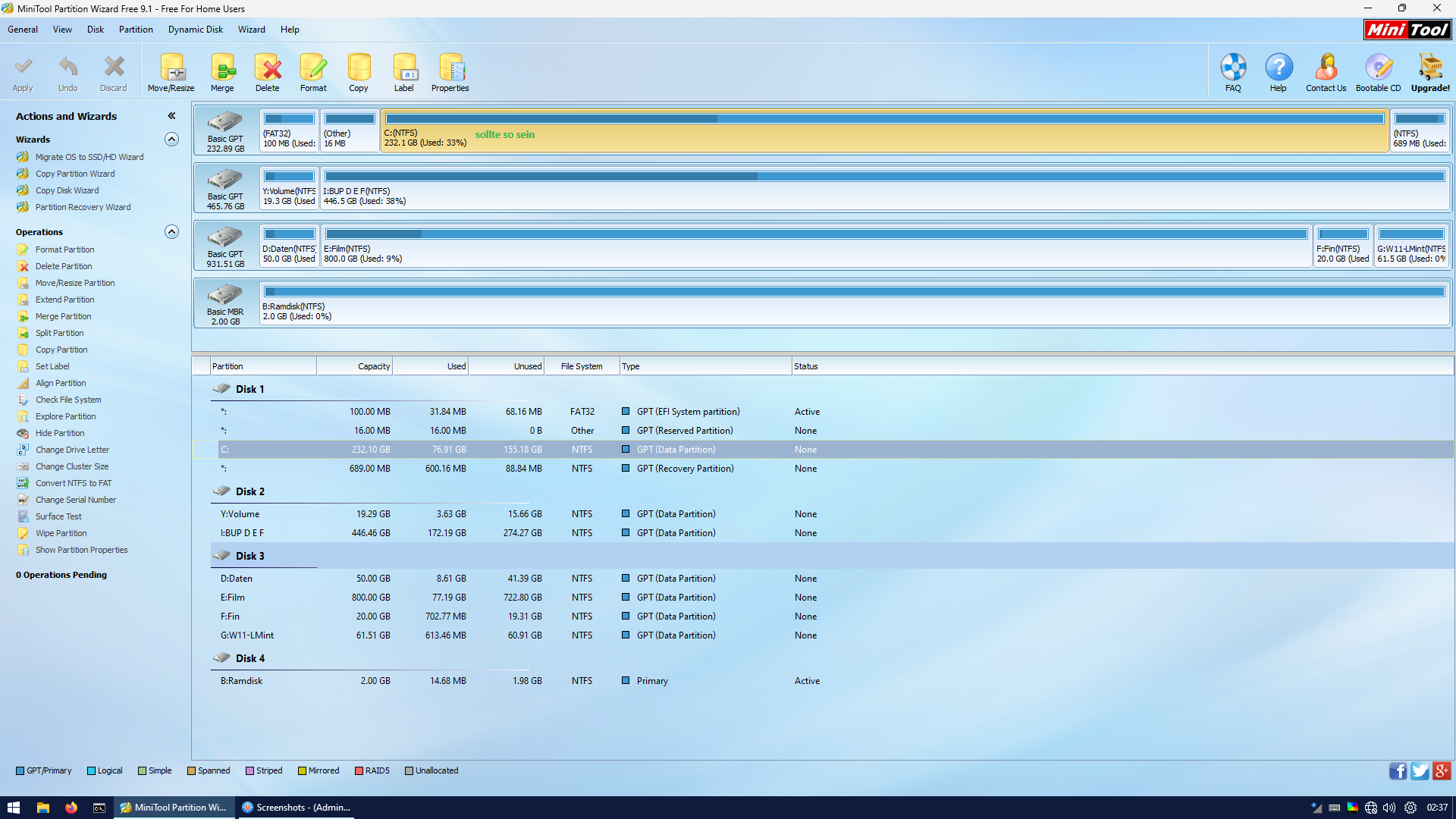The height and width of the screenshot is (819, 1456).
Task: Click Change Drive Letter operation
Action: [72, 450]
